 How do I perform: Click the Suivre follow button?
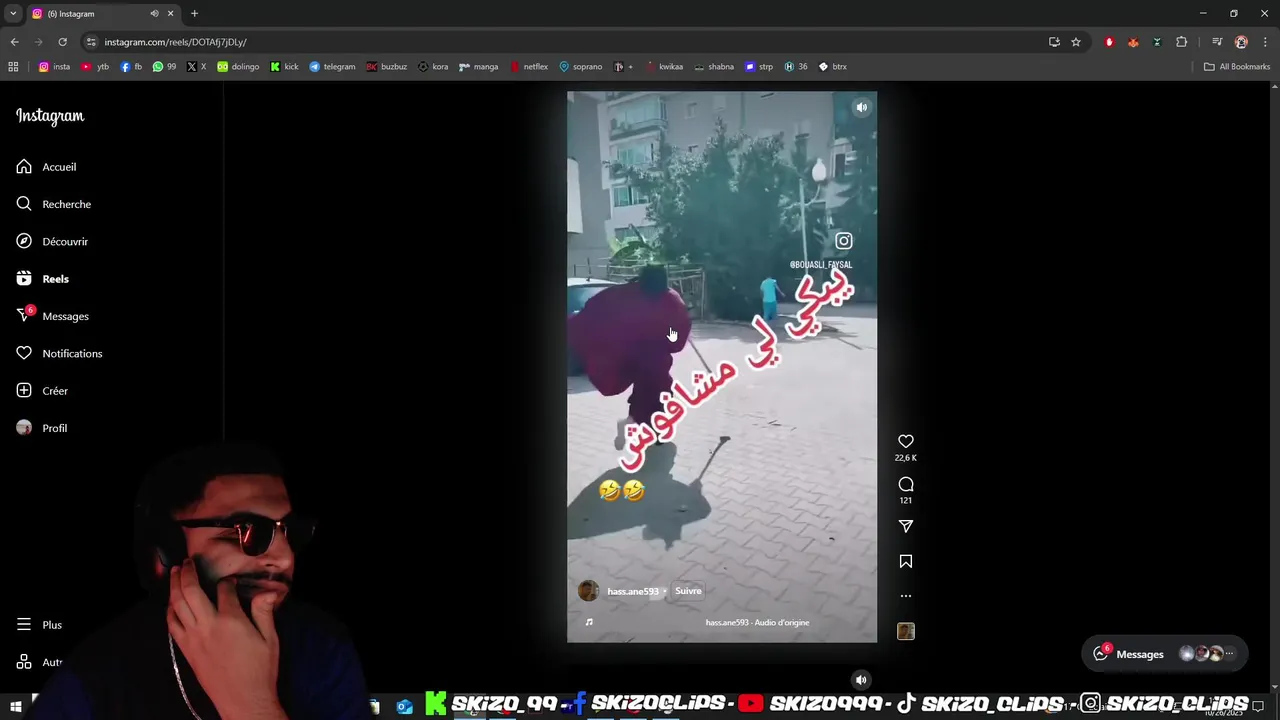pyautogui.click(x=688, y=591)
